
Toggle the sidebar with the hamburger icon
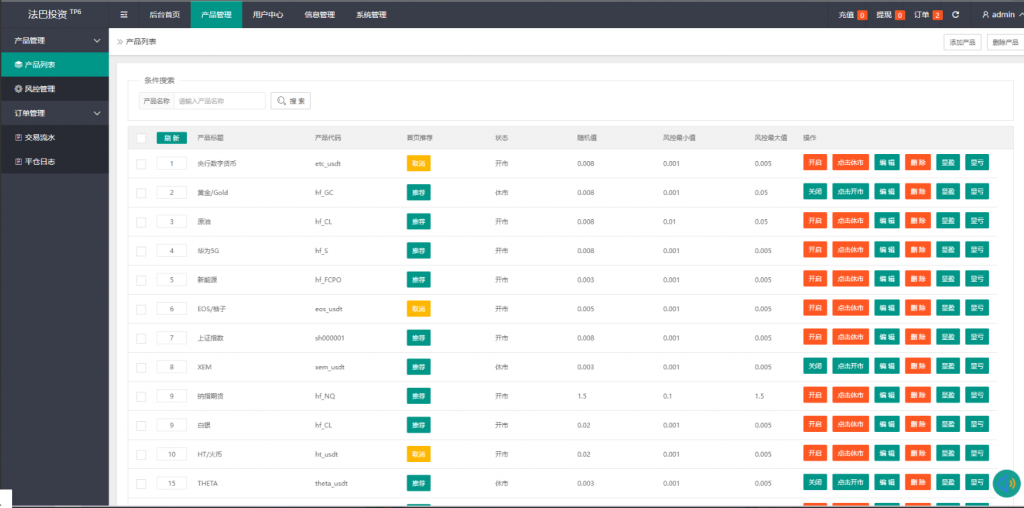pos(124,15)
